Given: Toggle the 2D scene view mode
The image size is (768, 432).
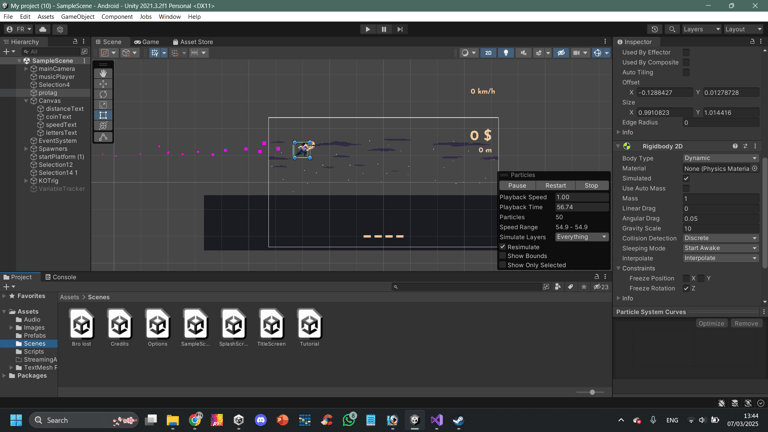Looking at the screenshot, I should click(488, 53).
